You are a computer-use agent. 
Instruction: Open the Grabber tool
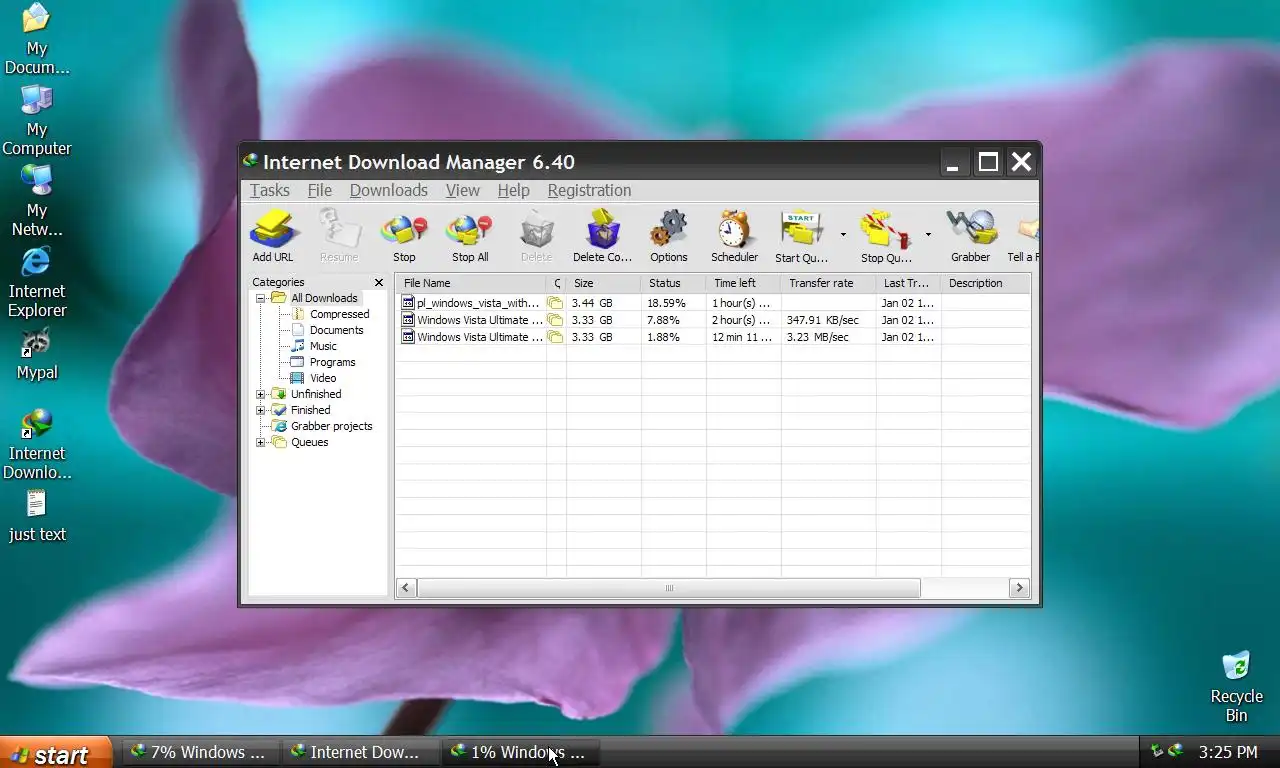[x=970, y=236]
